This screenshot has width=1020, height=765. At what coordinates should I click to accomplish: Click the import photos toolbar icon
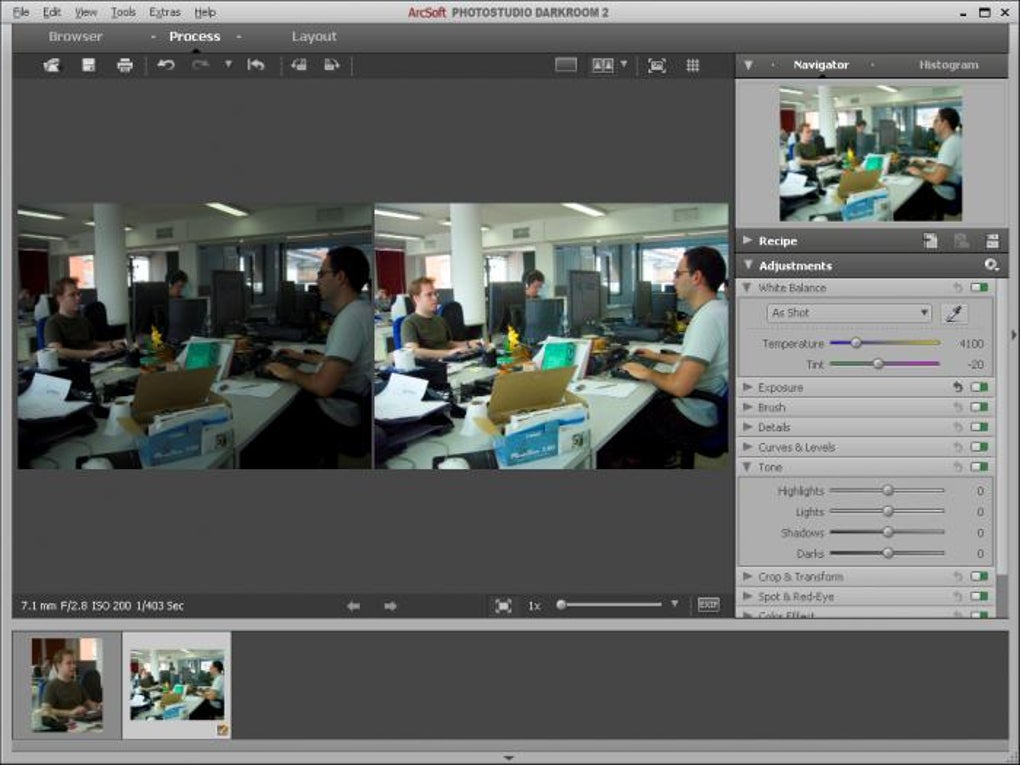click(x=52, y=65)
